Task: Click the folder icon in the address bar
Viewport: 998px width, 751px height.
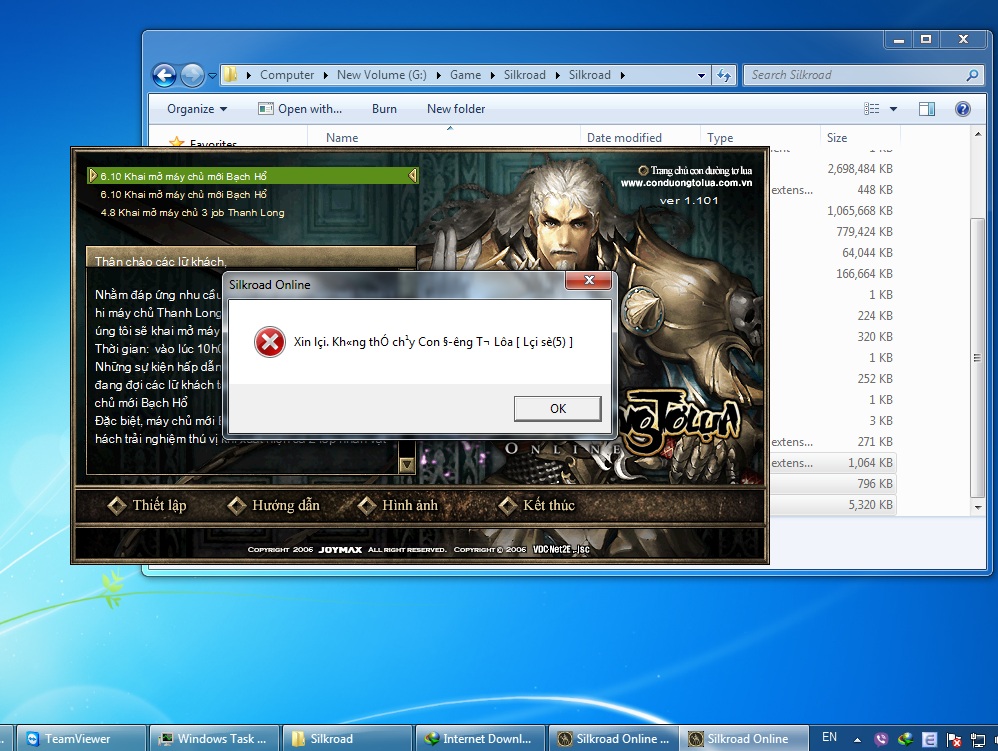Action: click(x=230, y=75)
